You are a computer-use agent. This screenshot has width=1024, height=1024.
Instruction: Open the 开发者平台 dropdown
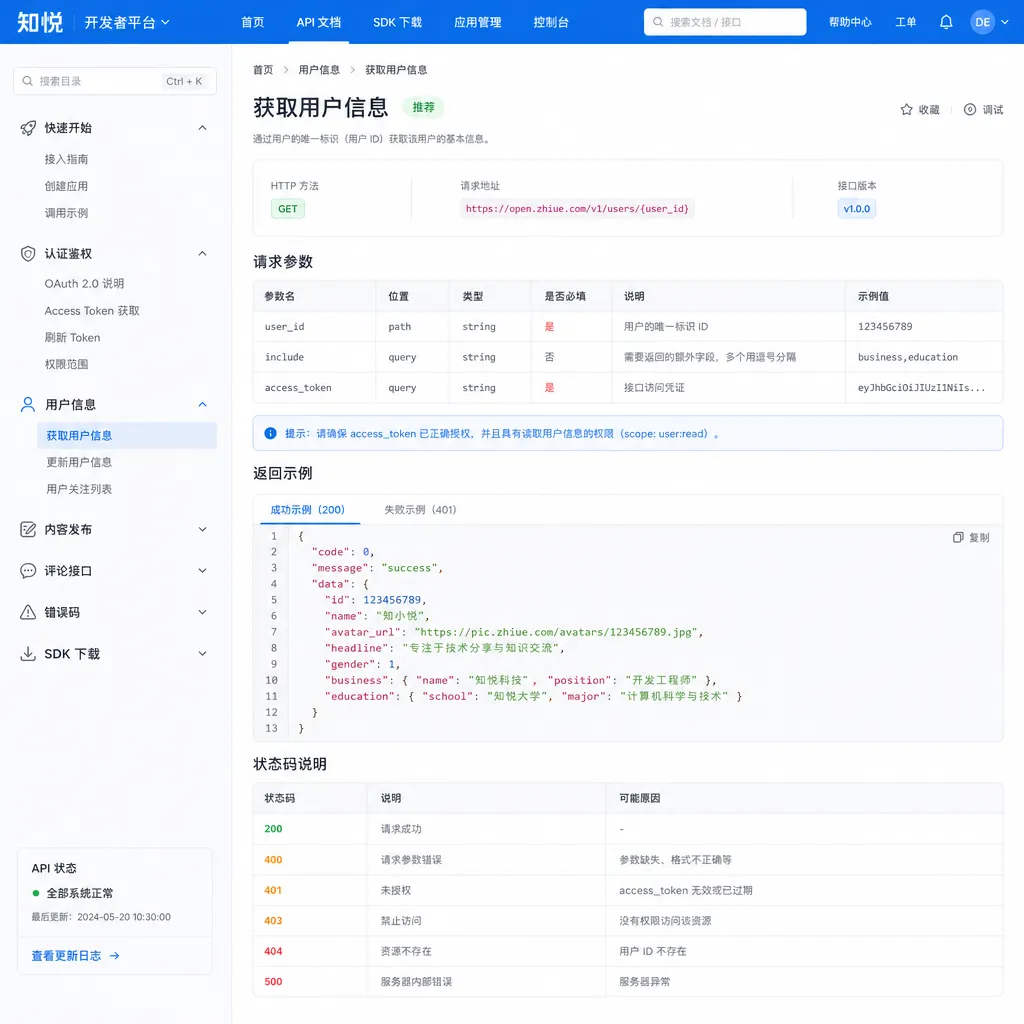127,22
